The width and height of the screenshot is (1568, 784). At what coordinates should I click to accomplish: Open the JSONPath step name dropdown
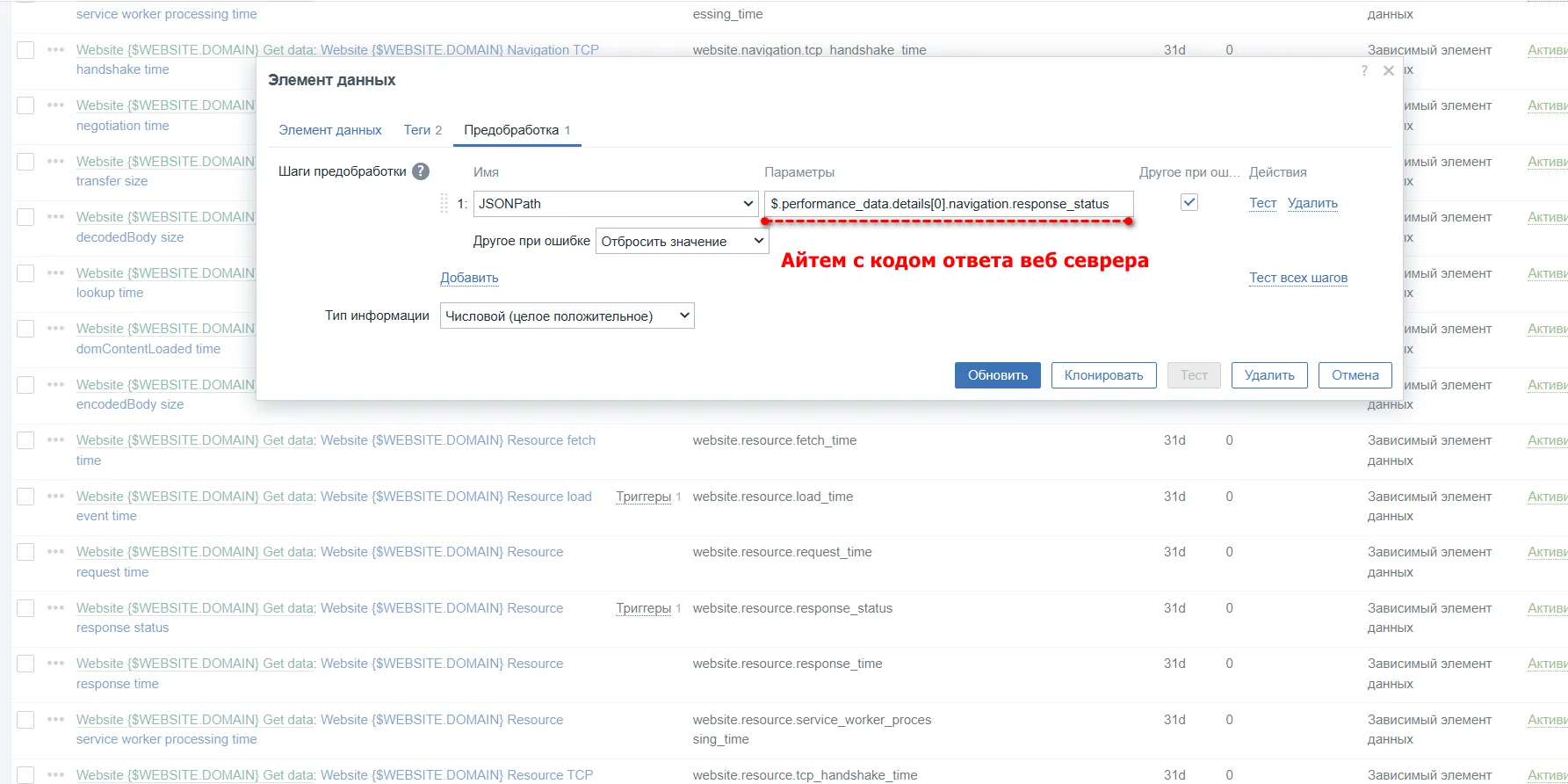tap(616, 204)
